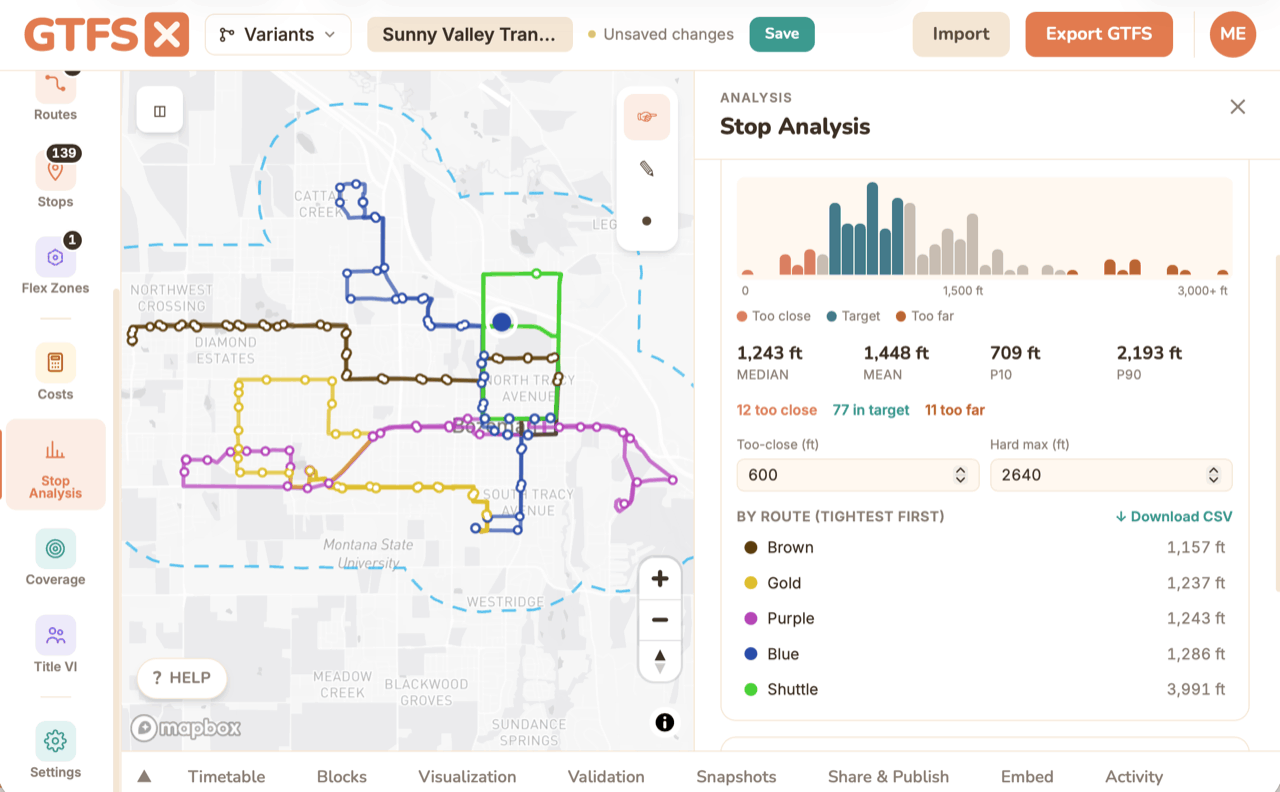Viewport: 1280px width, 792px height.
Task: Open the Variants dropdown
Action: click(278, 35)
